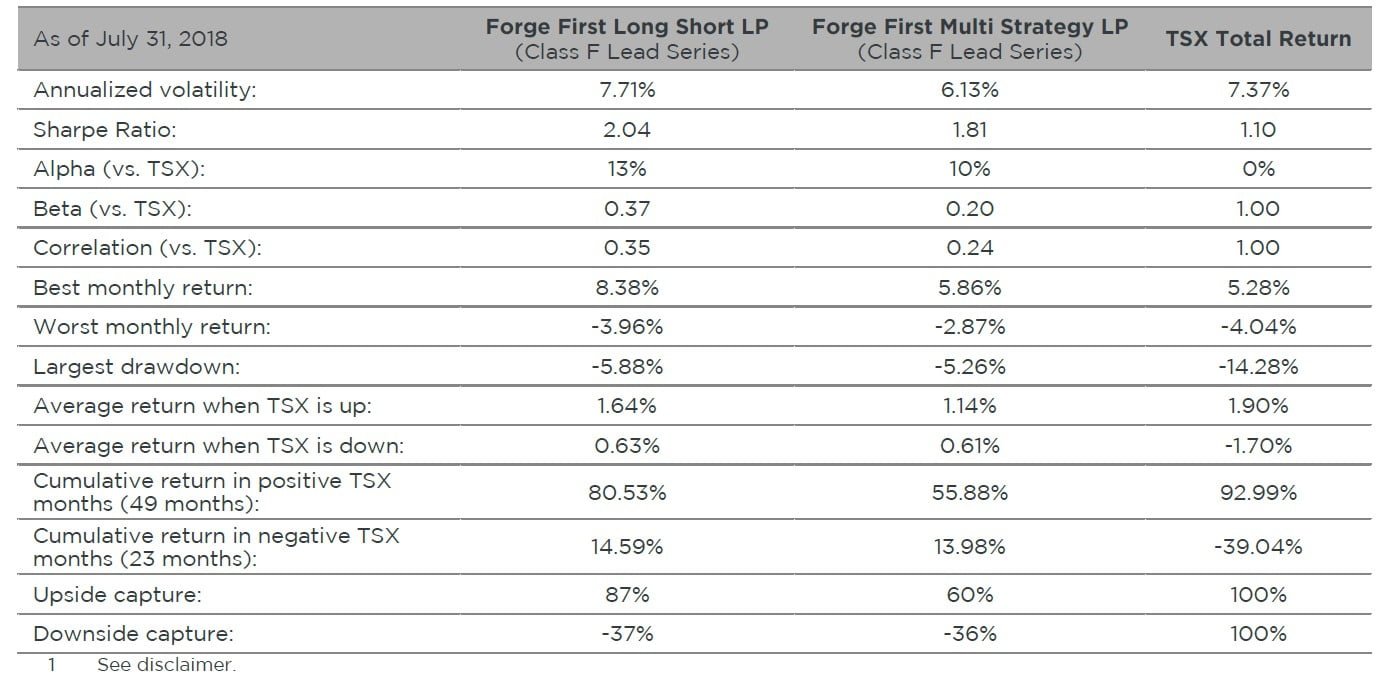Viewport: 1392px width, 679px height.
Task: Select the Forge First Multi Strategy LP header
Action: click(x=969, y=39)
